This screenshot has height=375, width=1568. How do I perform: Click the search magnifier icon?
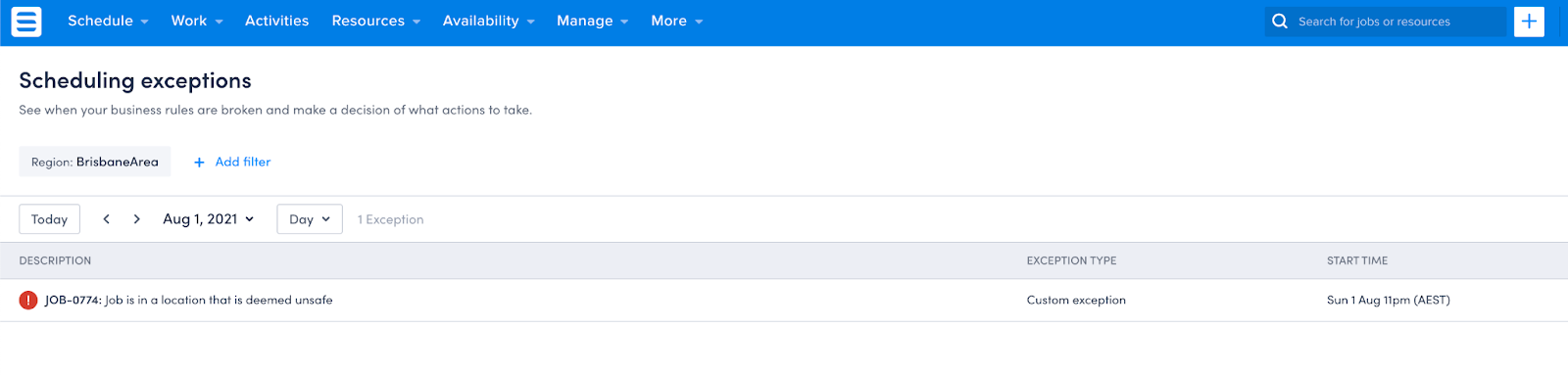tap(1280, 21)
